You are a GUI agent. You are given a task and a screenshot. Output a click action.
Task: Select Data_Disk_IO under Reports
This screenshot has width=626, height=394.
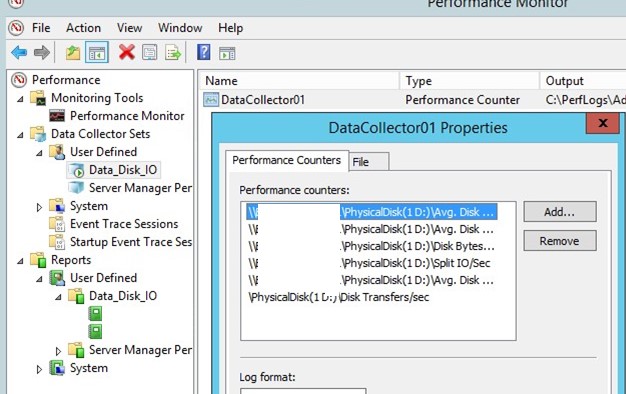coord(123,296)
